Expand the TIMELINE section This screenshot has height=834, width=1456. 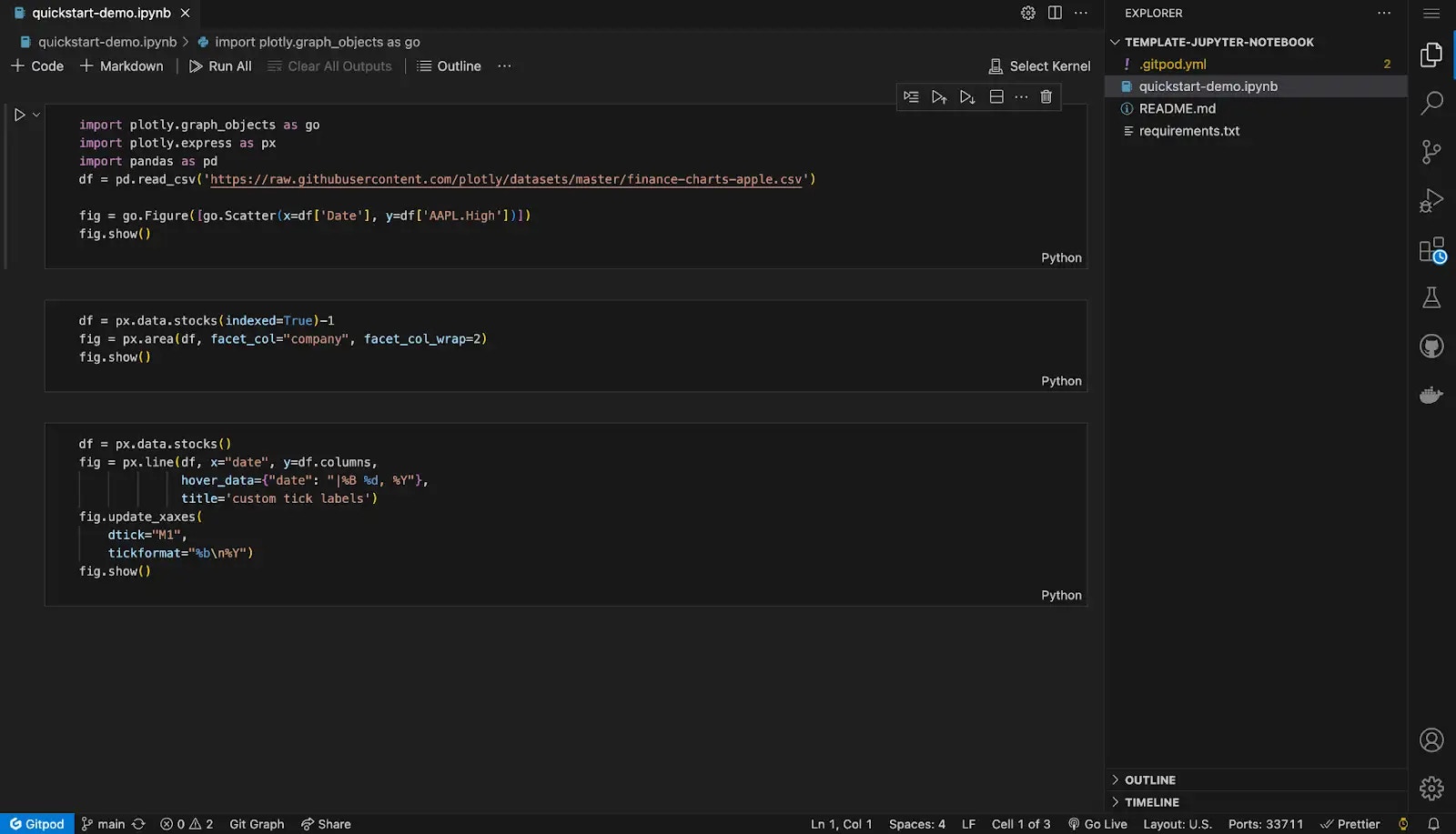[x=1151, y=802]
